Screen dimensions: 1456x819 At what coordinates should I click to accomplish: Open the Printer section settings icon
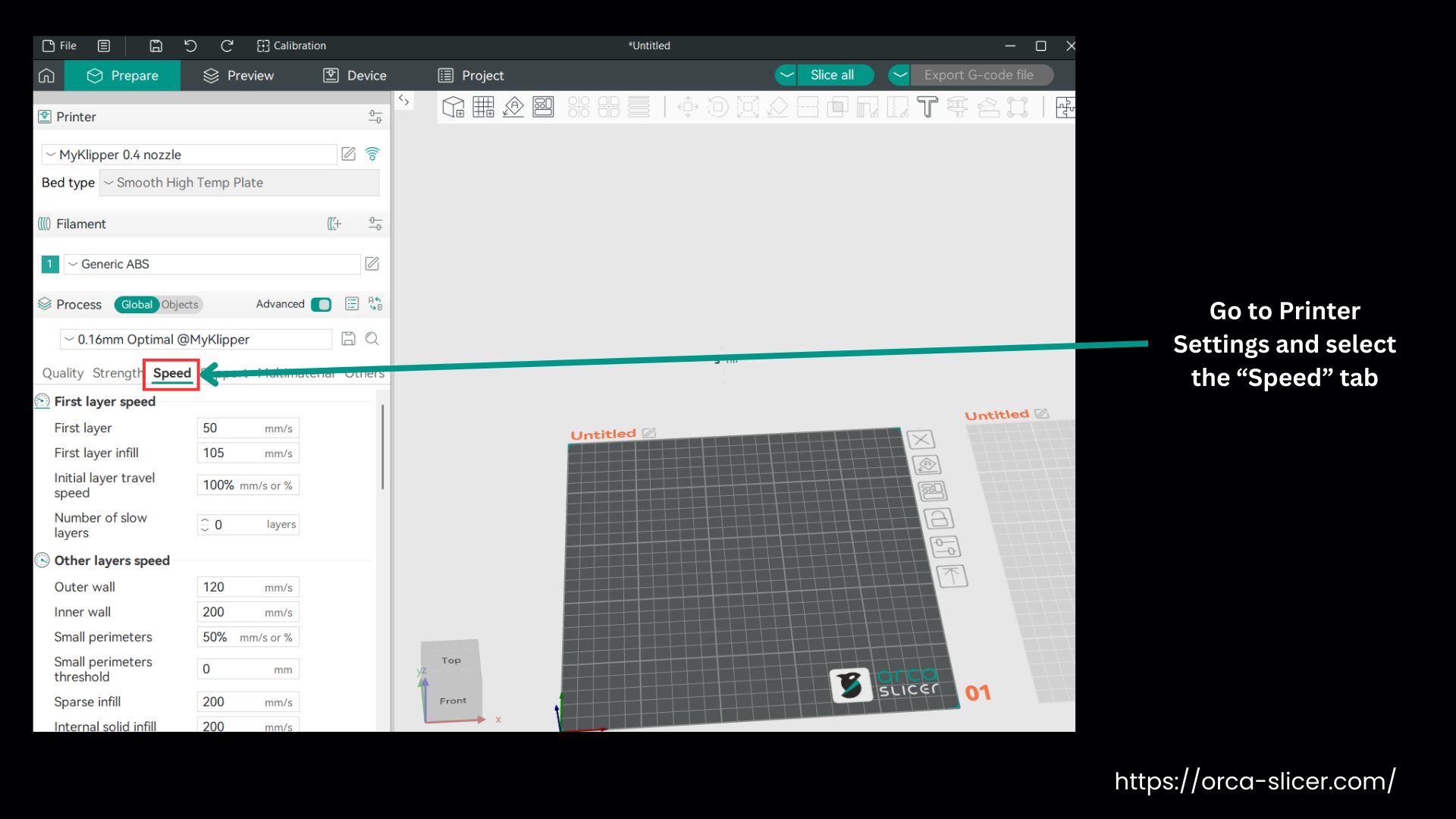tap(375, 117)
